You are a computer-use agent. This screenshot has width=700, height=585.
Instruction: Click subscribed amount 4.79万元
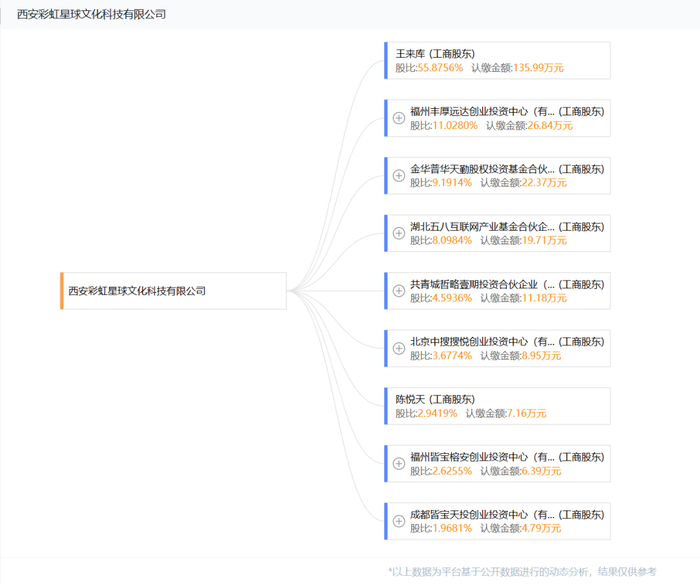coord(541,528)
